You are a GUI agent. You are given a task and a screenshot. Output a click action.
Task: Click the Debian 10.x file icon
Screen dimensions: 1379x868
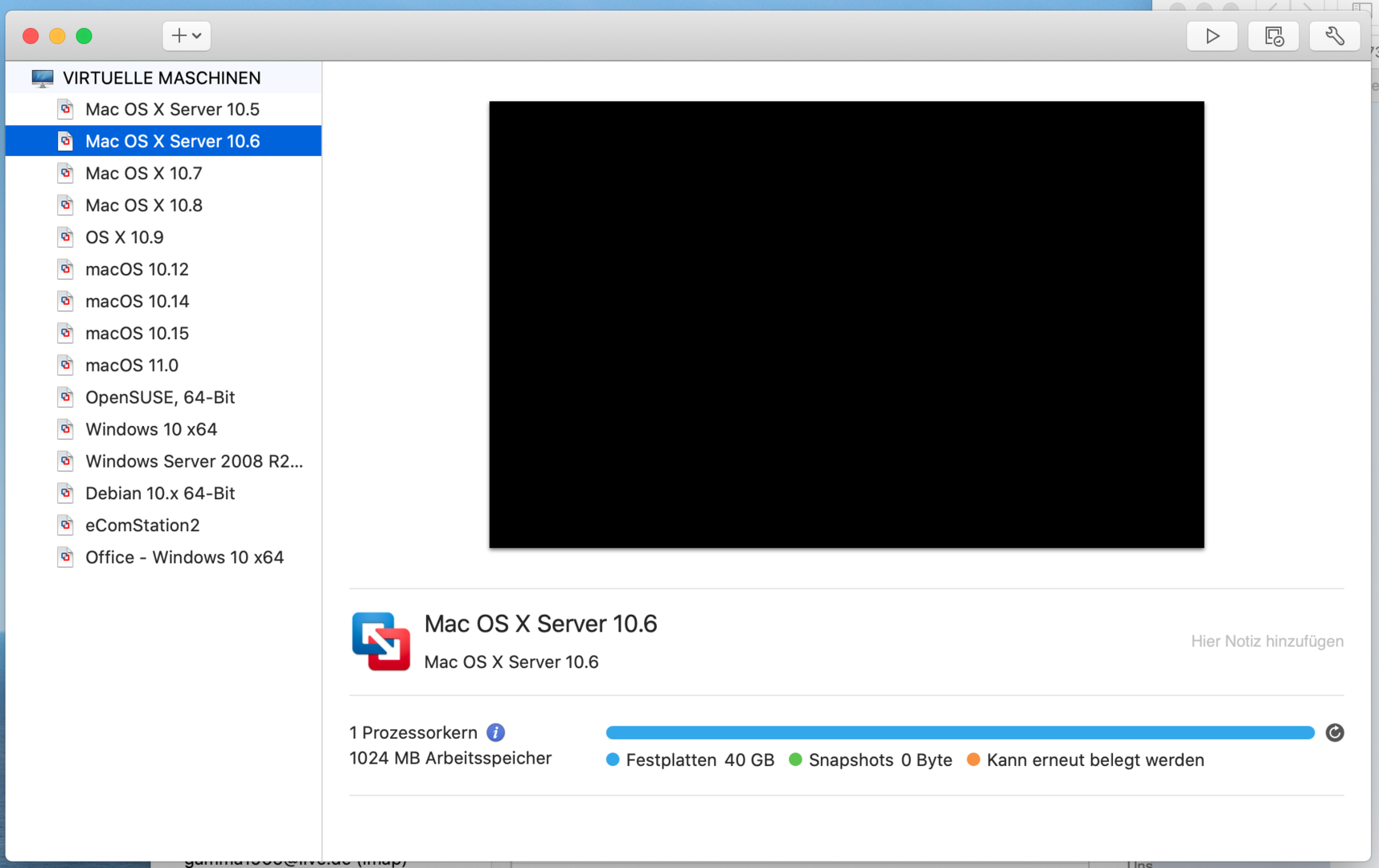click(66, 493)
